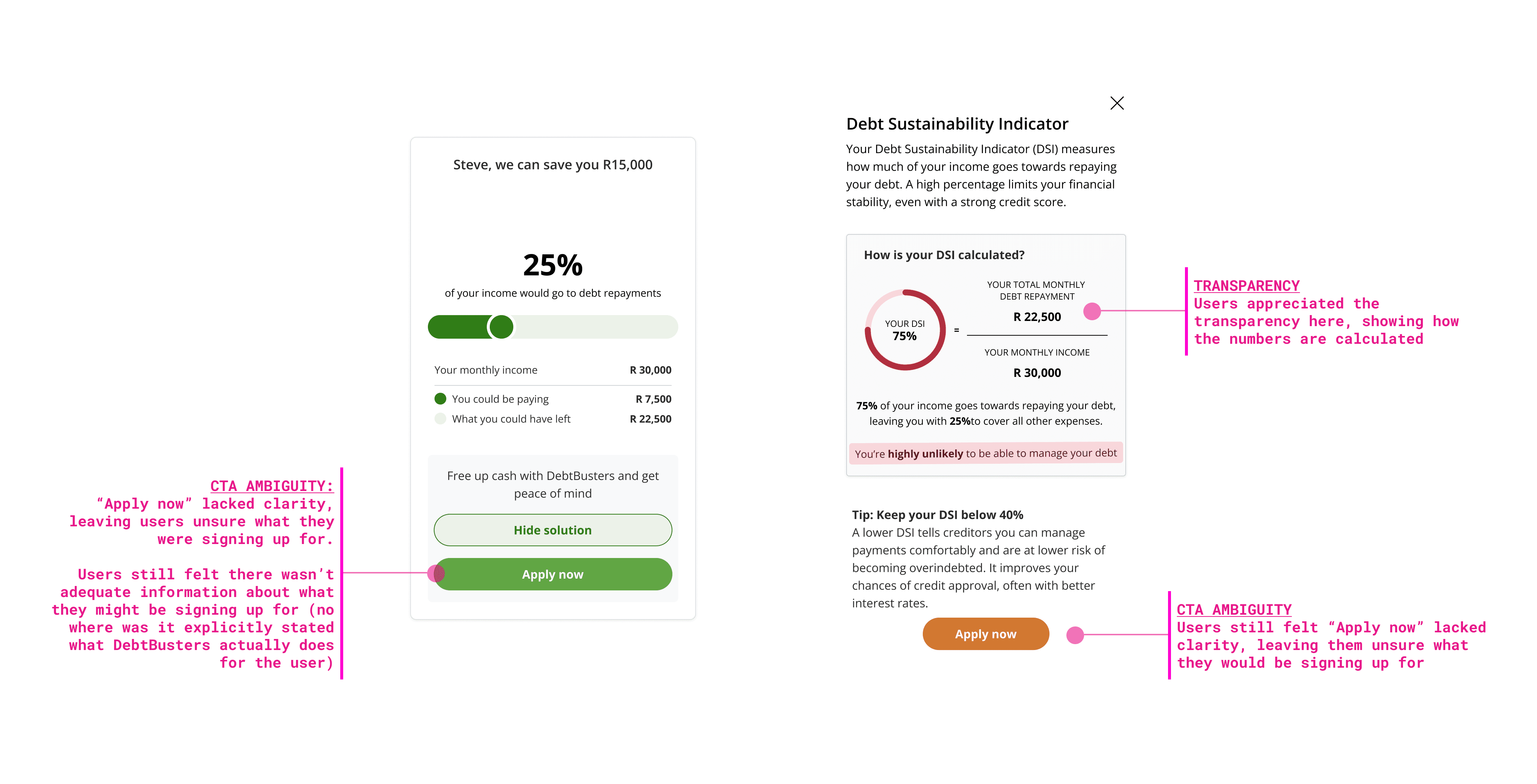Click the green dot beside You could be paying
Screen dimensions: 1537x784
[x=440, y=398]
